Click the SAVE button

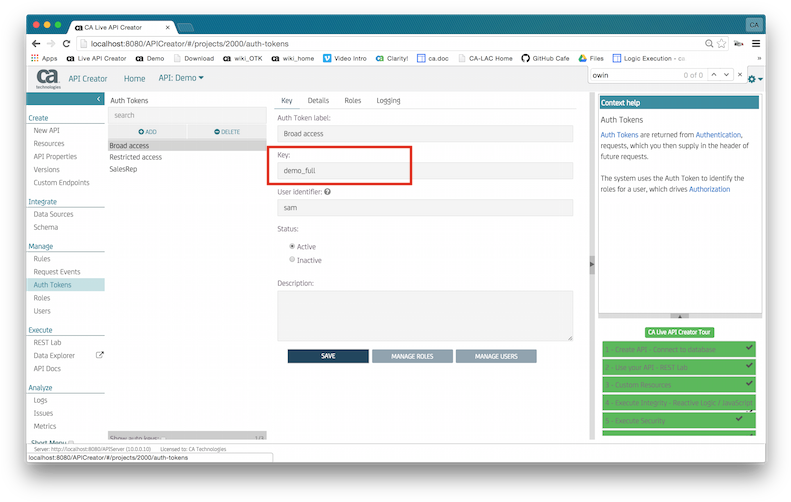coord(327,356)
